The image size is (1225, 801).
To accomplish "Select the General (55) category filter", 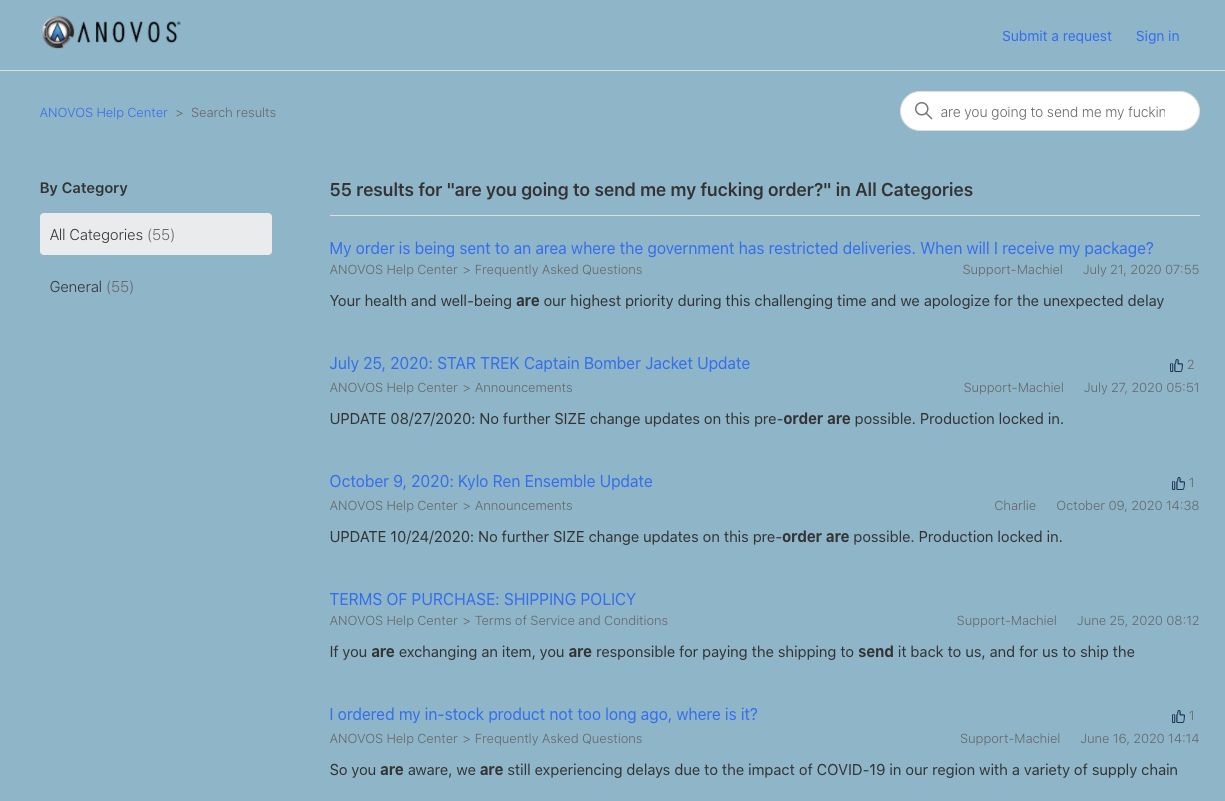I will [x=92, y=287].
